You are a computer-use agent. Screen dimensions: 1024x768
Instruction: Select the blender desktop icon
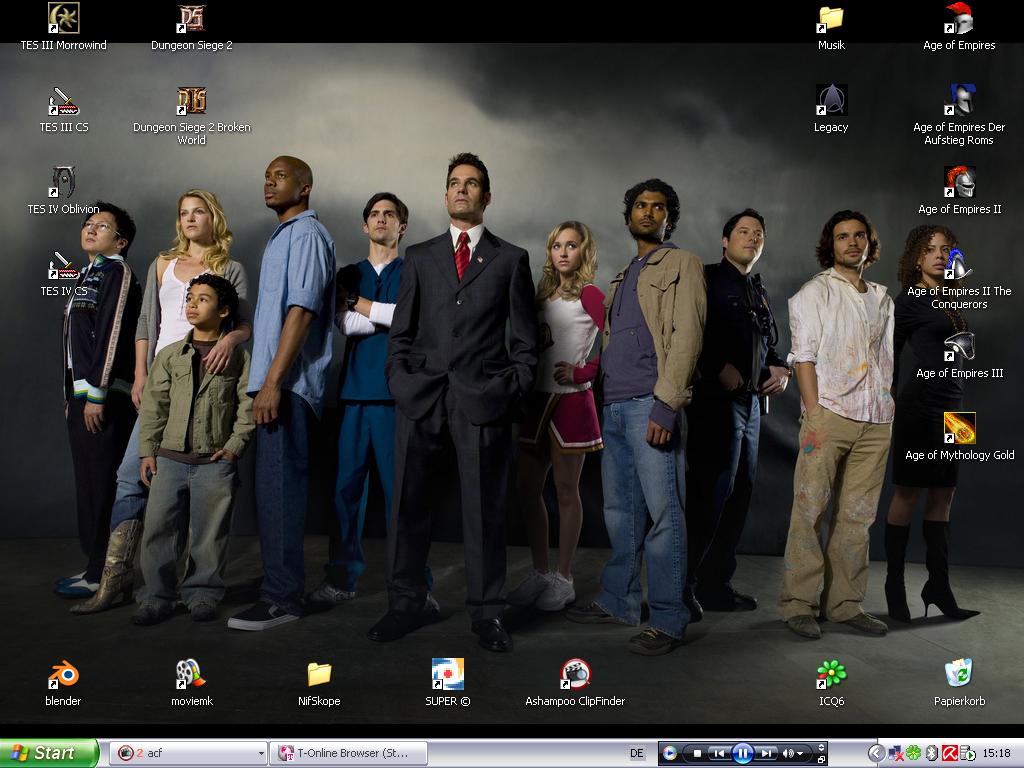coord(63,675)
